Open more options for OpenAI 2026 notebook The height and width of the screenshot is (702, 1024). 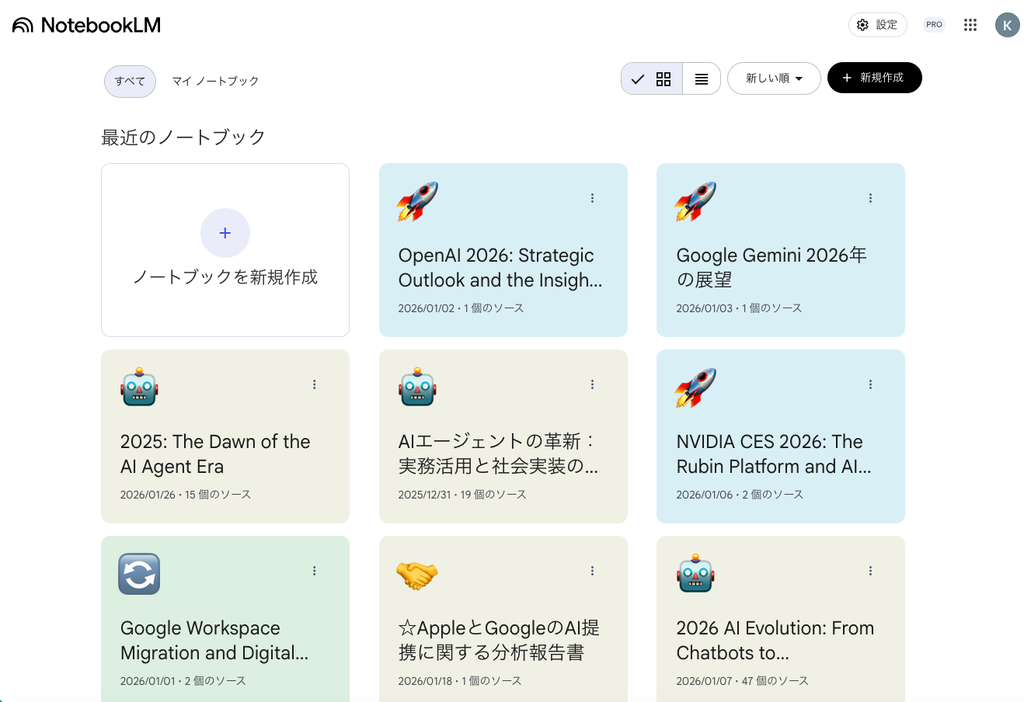coord(592,198)
